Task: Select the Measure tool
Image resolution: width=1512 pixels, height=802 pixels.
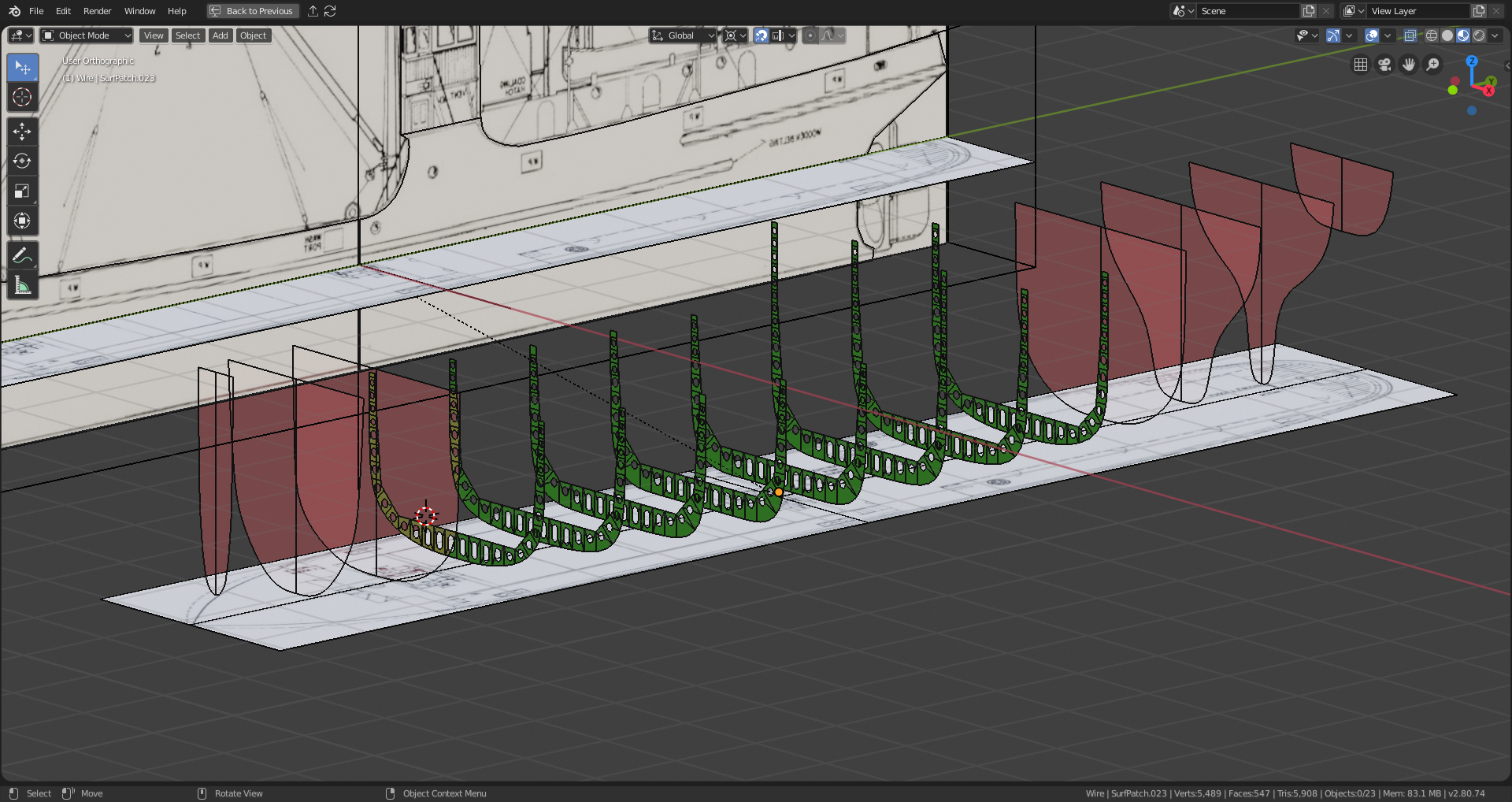Action: click(22, 285)
